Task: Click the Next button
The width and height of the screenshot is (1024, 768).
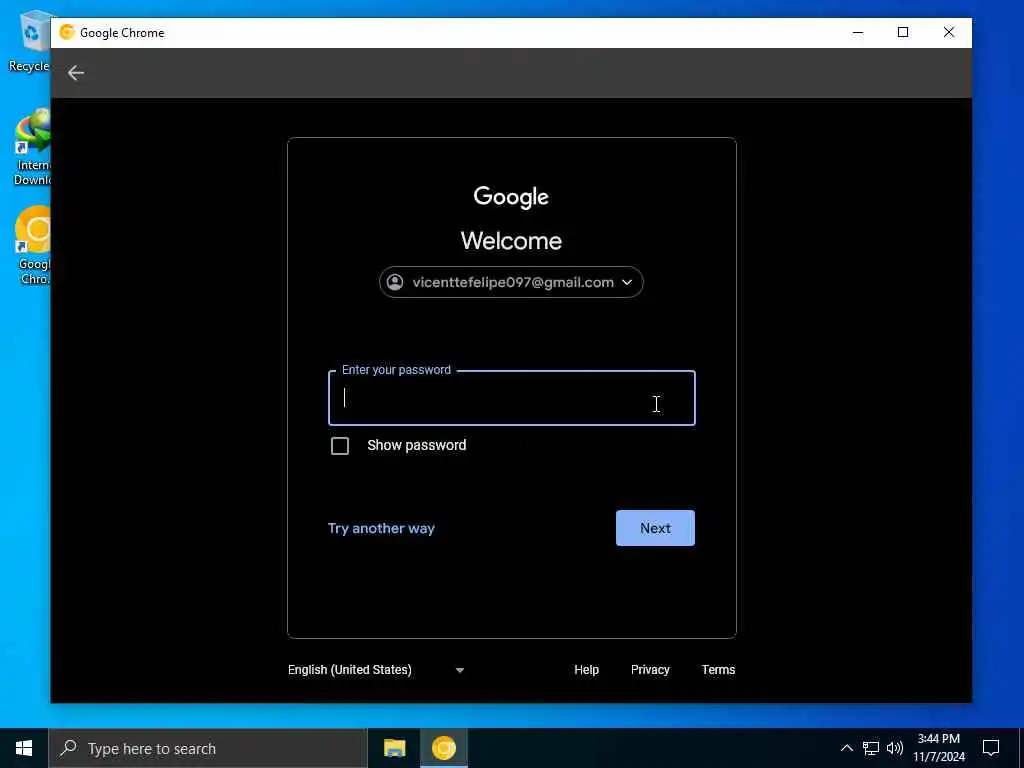Action: click(x=655, y=528)
